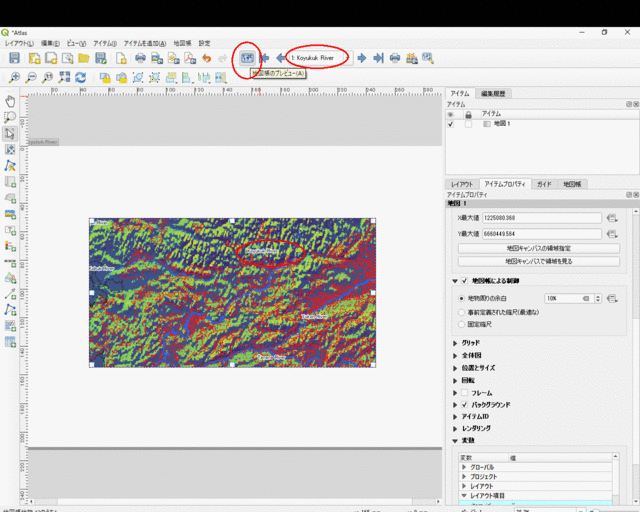The image size is (640, 512).
Task: Open atlas settings icon
Action: [x=428, y=58]
